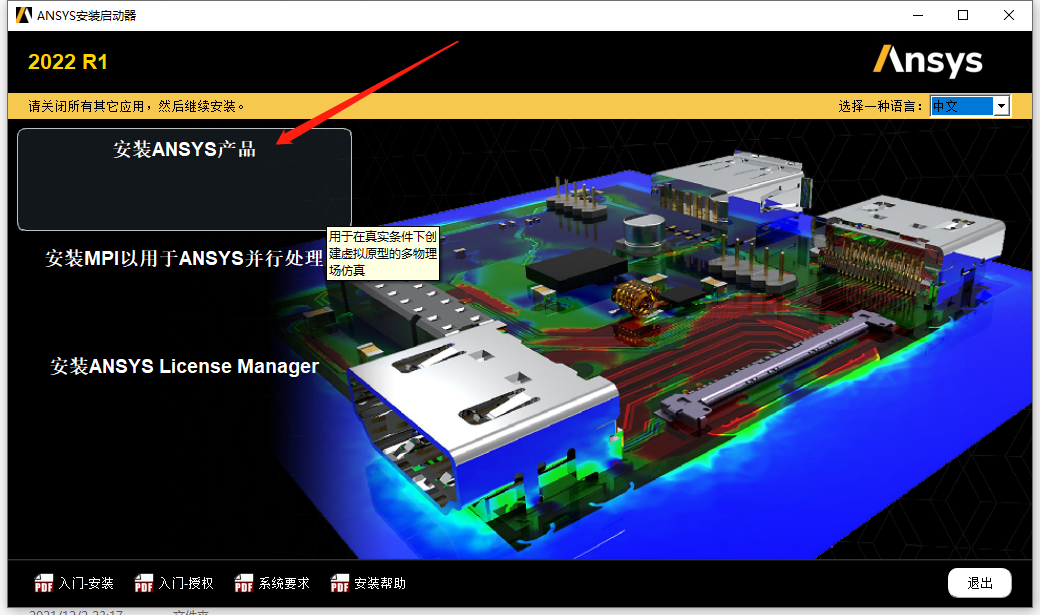Click the PDF icon next to 安装帮助

pyautogui.click(x=339, y=583)
